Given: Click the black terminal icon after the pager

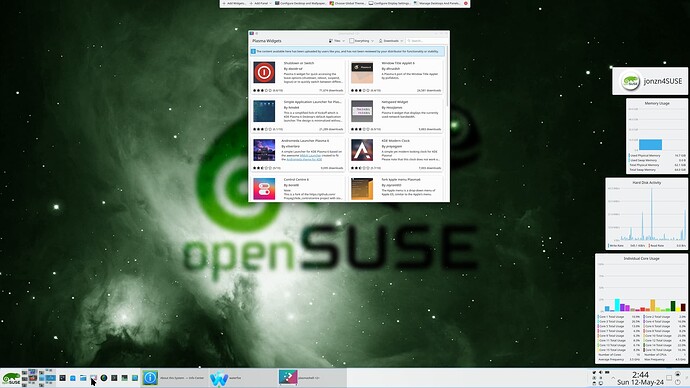Looking at the screenshot, I should click(62, 378).
